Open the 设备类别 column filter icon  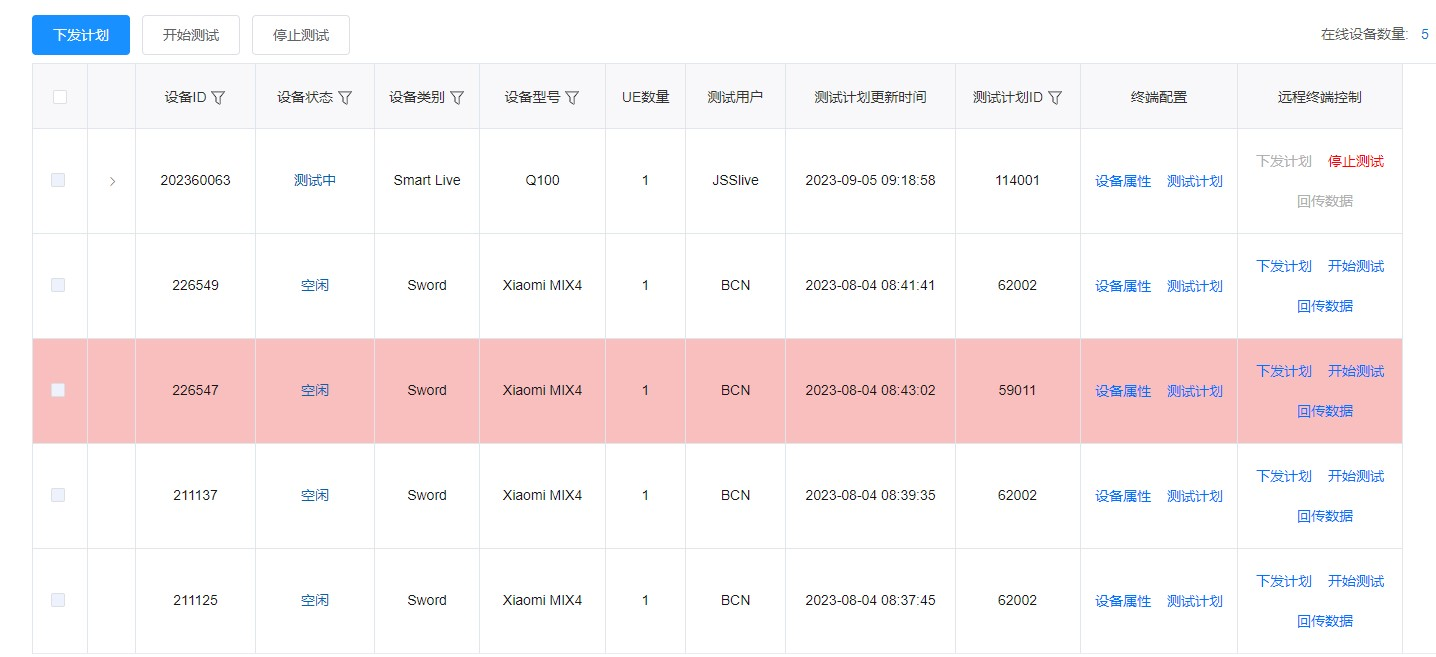click(457, 98)
